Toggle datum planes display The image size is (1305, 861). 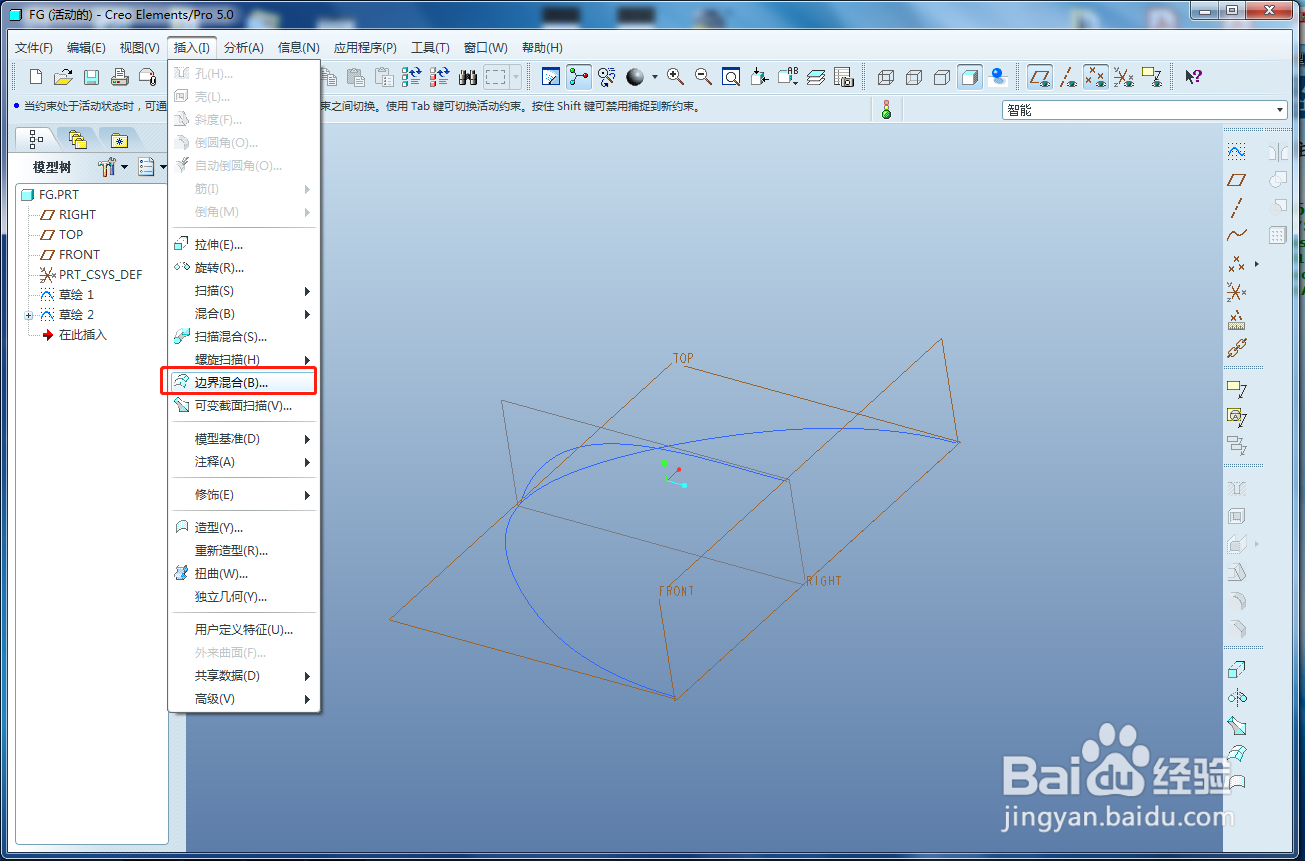click(x=1040, y=77)
